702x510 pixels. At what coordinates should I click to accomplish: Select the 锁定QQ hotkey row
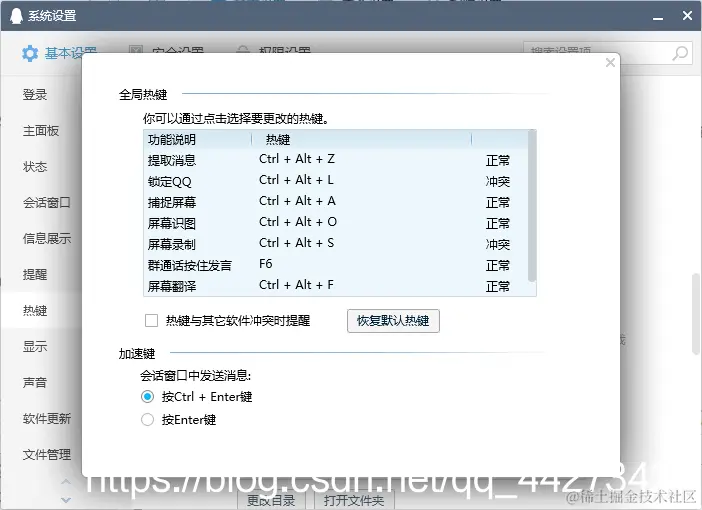336,181
